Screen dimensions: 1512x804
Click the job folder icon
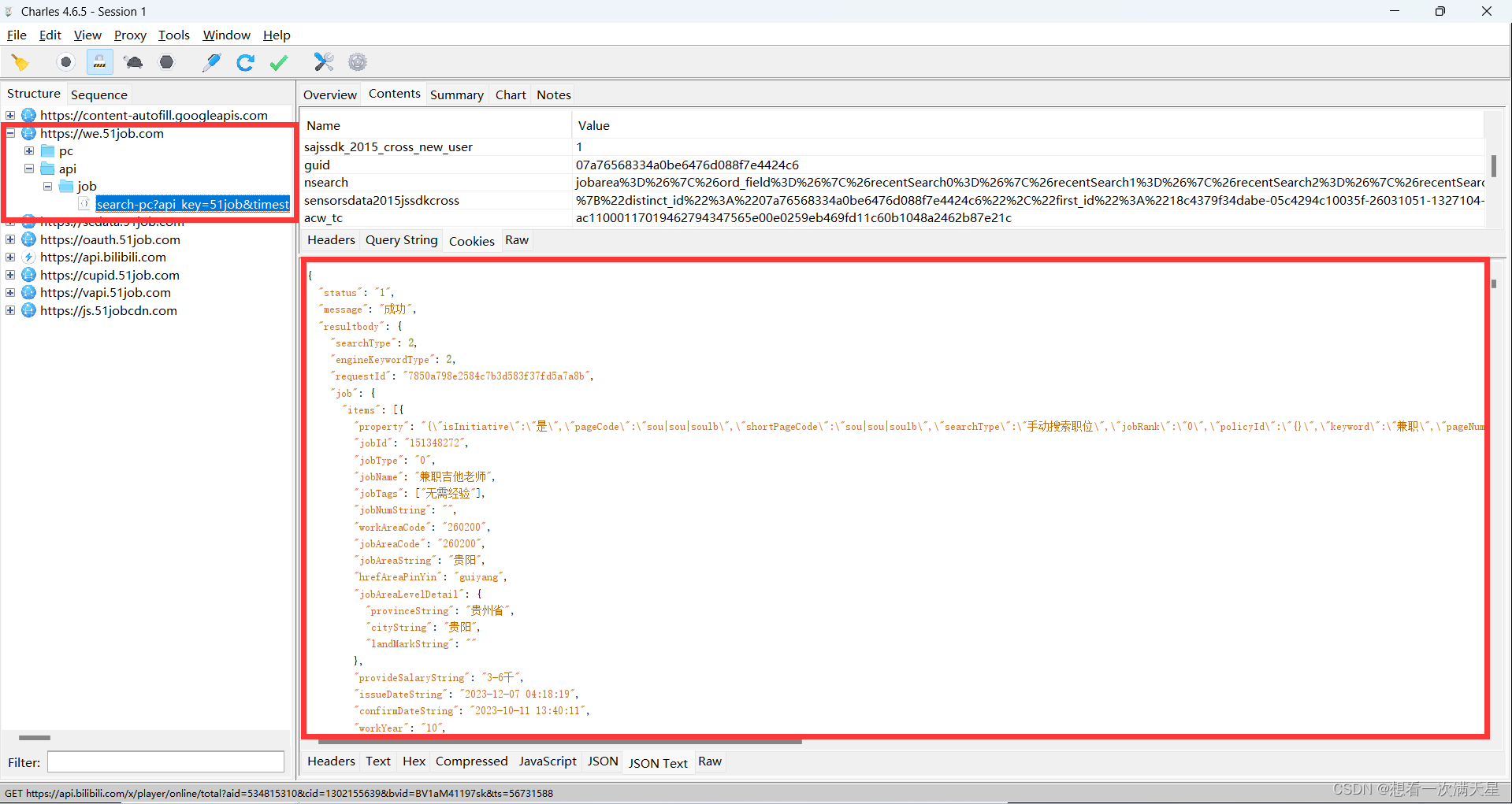click(66, 187)
